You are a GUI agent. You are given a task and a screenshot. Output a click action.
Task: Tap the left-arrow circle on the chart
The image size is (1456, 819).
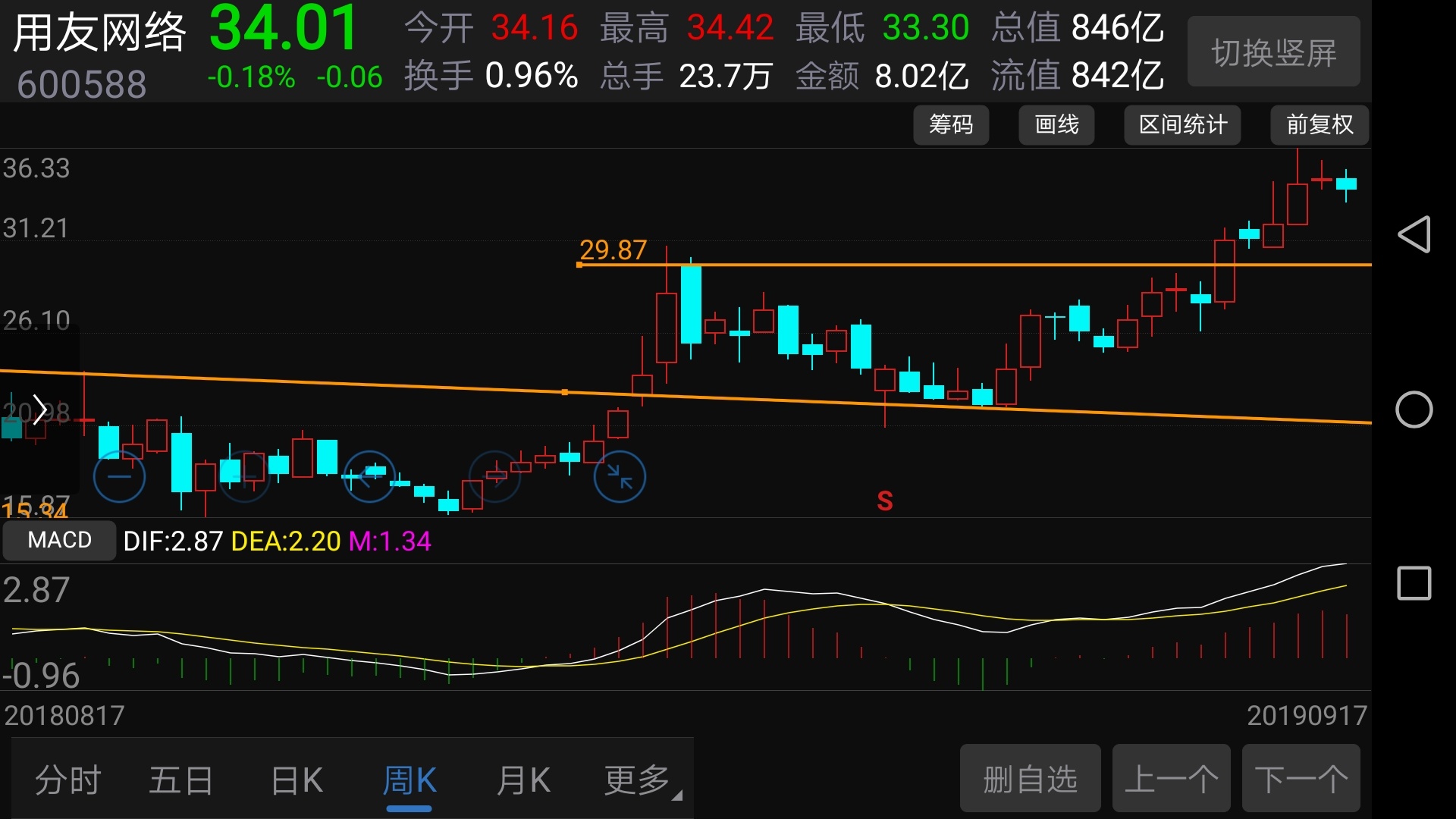coord(369,476)
